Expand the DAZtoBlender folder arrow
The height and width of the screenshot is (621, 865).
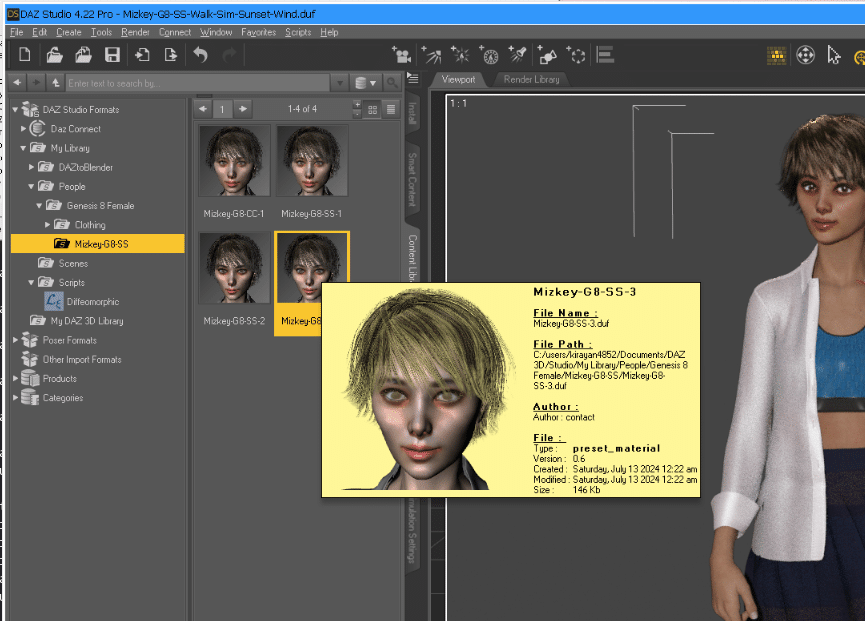pos(31,167)
